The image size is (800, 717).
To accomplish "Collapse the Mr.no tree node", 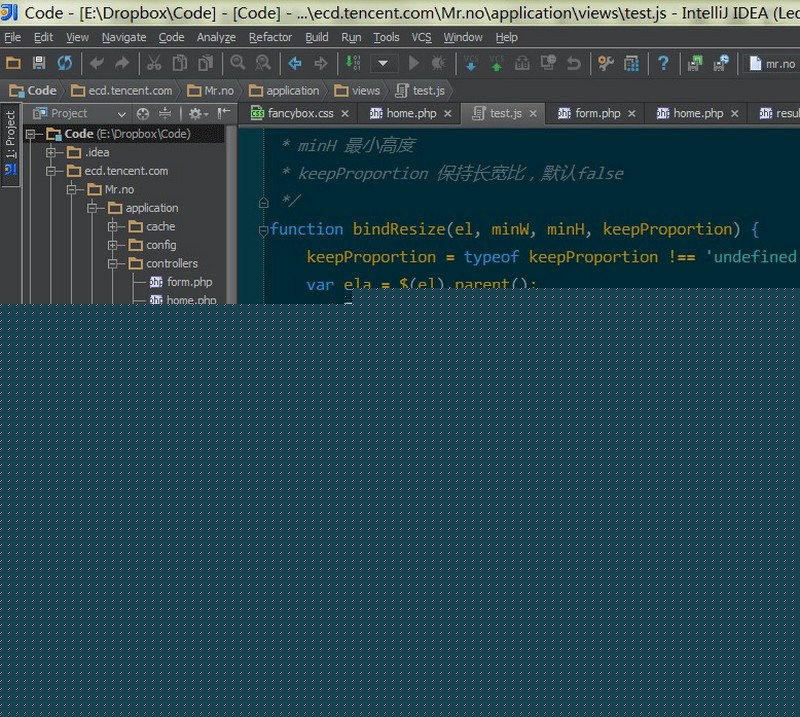I will tap(71, 189).
